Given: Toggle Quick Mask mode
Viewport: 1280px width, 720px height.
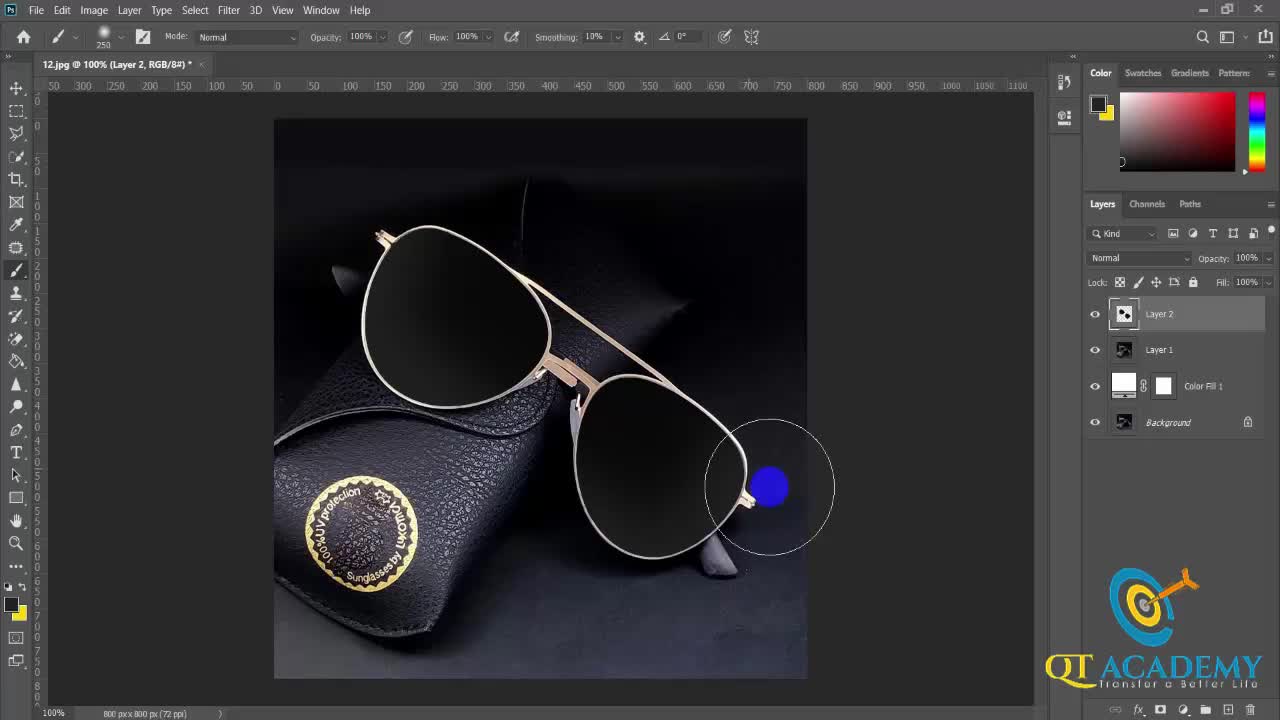Looking at the screenshot, I should 16,638.
